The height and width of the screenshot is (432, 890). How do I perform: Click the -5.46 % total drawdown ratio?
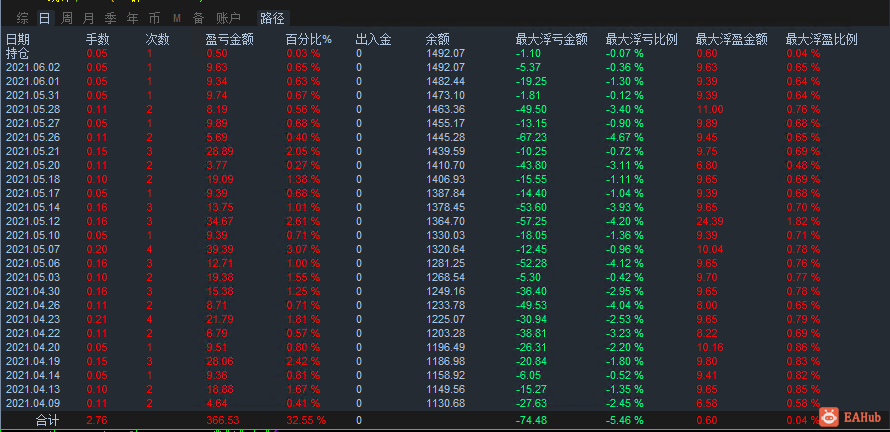tap(624, 421)
